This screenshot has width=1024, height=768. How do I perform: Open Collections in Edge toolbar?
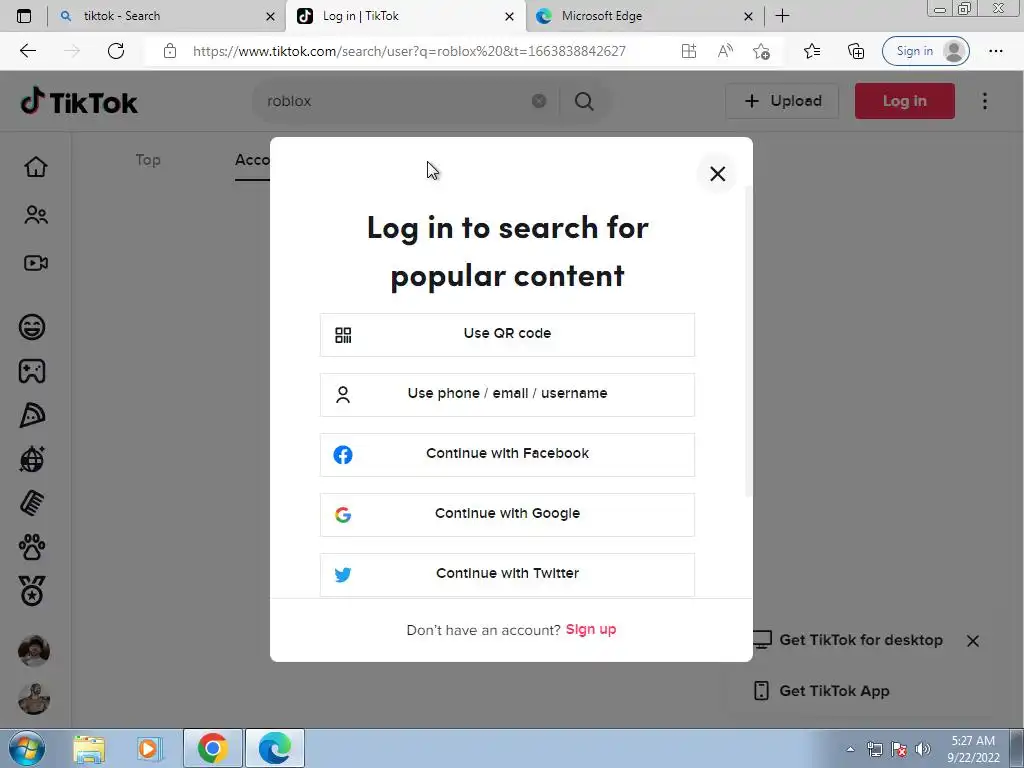(x=856, y=51)
